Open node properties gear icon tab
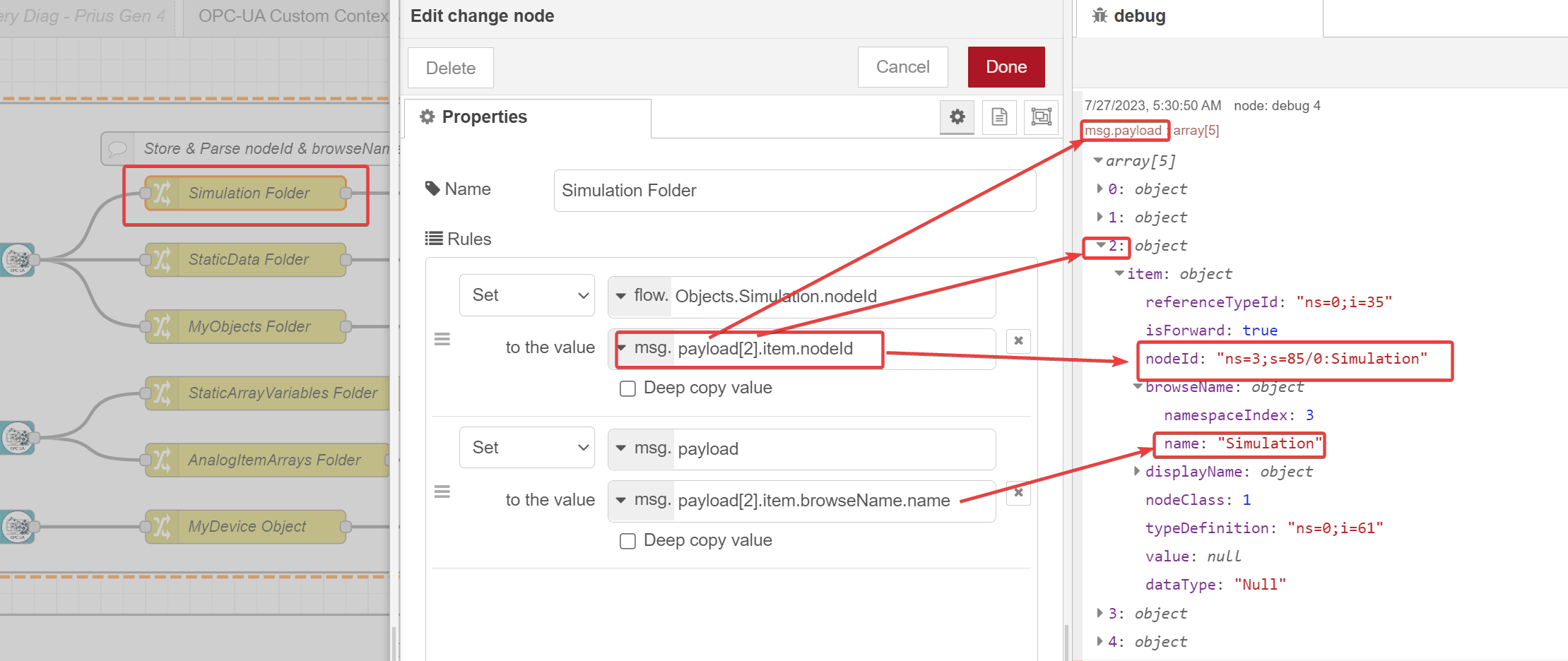This screenshot has width=1568, height=661. coord(957,117)
